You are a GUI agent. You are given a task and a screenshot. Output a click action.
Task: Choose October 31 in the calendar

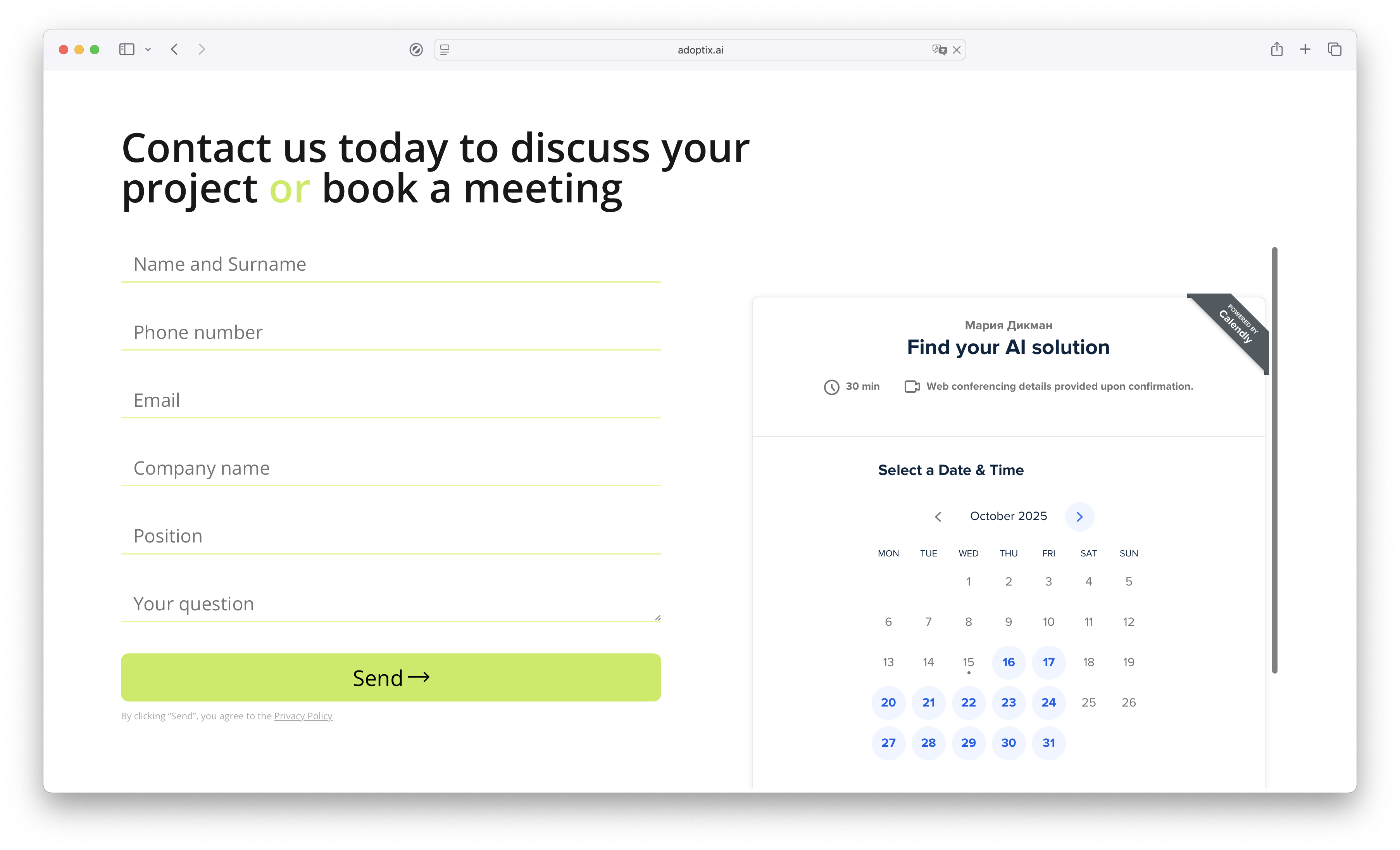click(x=1048, y=743)
